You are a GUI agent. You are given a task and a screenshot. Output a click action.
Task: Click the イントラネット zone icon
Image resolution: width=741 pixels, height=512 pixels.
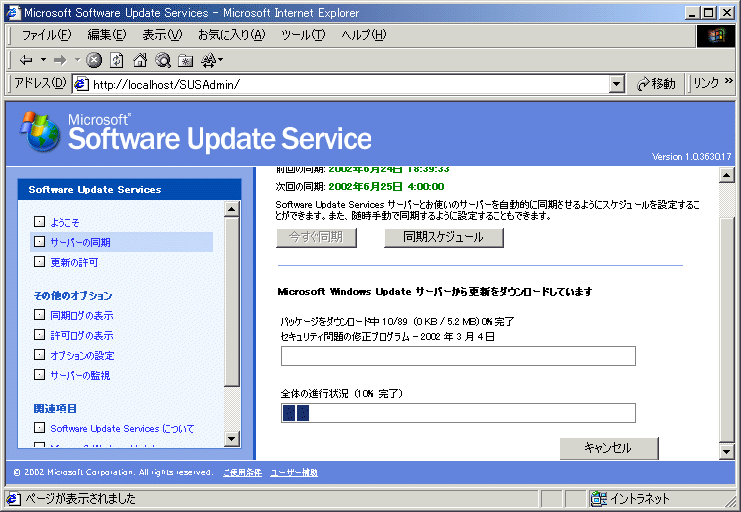pyautogui.click(x=599, y=498)
